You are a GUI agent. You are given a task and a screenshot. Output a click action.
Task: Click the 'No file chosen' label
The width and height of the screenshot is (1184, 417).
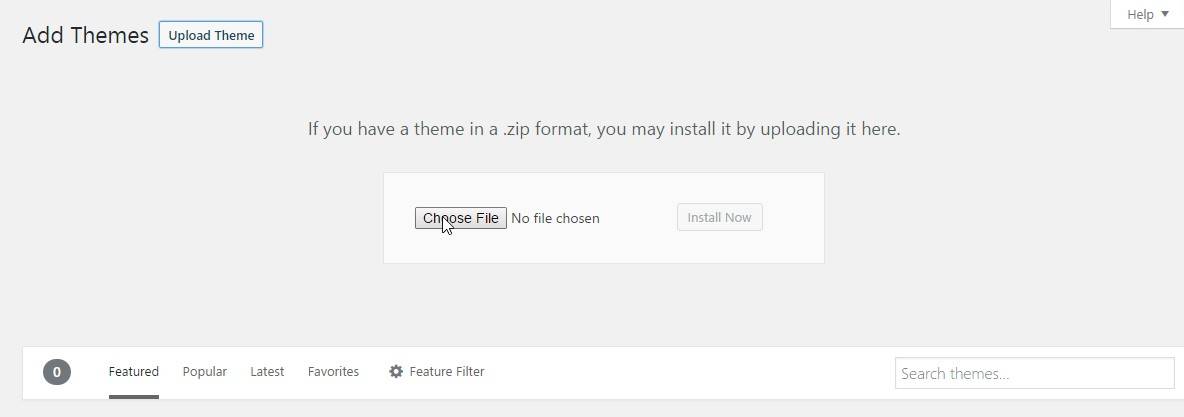click(x=555, y=218)
